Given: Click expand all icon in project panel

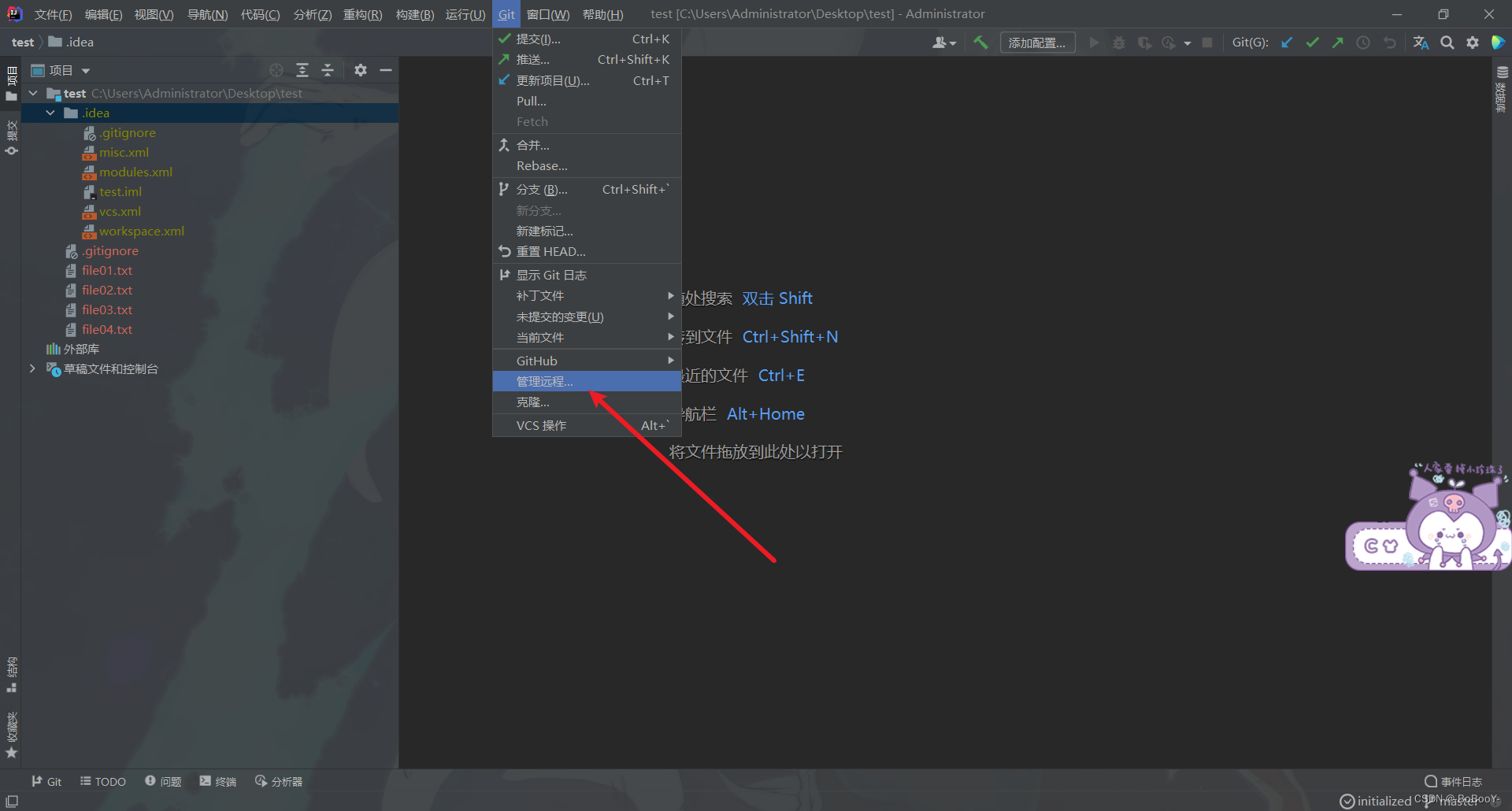Looking at the screenshot, I should 302,70.
